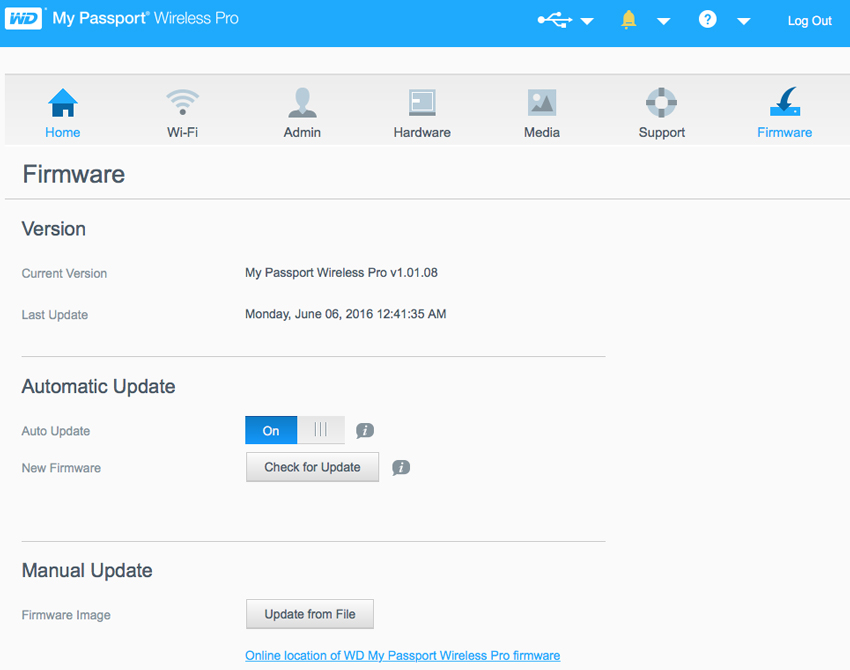Click the Last Update label
The image size is (850, 670).
[55, 315]
